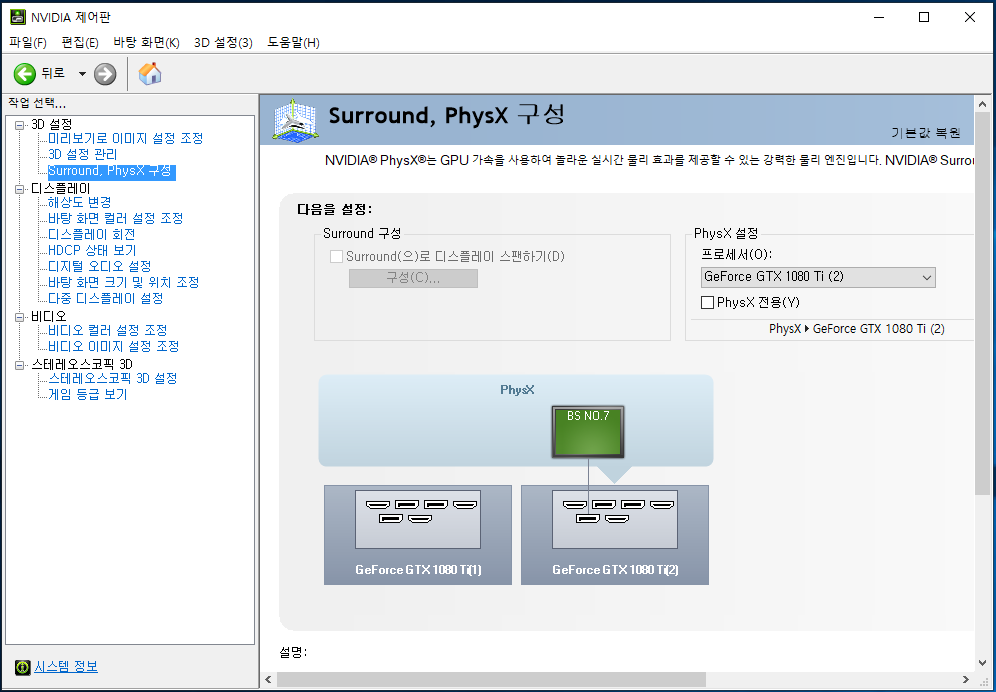Screen dimensions: 996x692
Task: Open the PhysX 프로세서 dropdown
Action: 818,277
